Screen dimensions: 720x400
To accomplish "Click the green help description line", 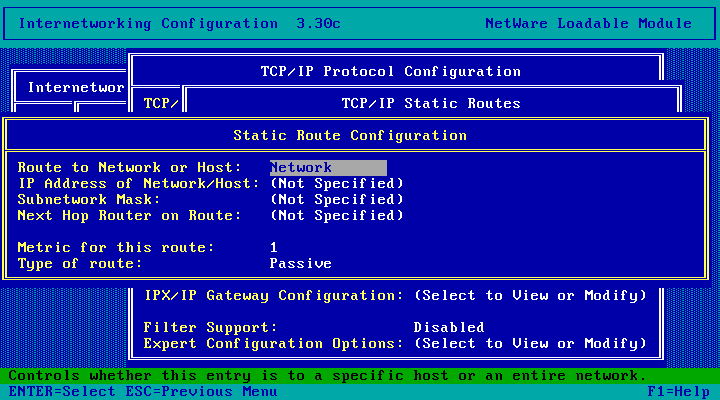I will [x=360, y=376].
